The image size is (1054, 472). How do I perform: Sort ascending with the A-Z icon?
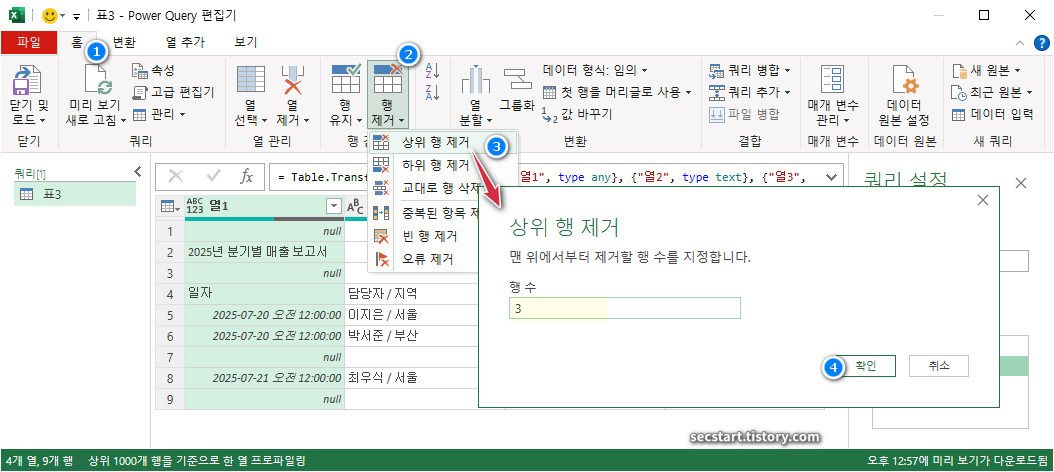[x=432, y=70]
